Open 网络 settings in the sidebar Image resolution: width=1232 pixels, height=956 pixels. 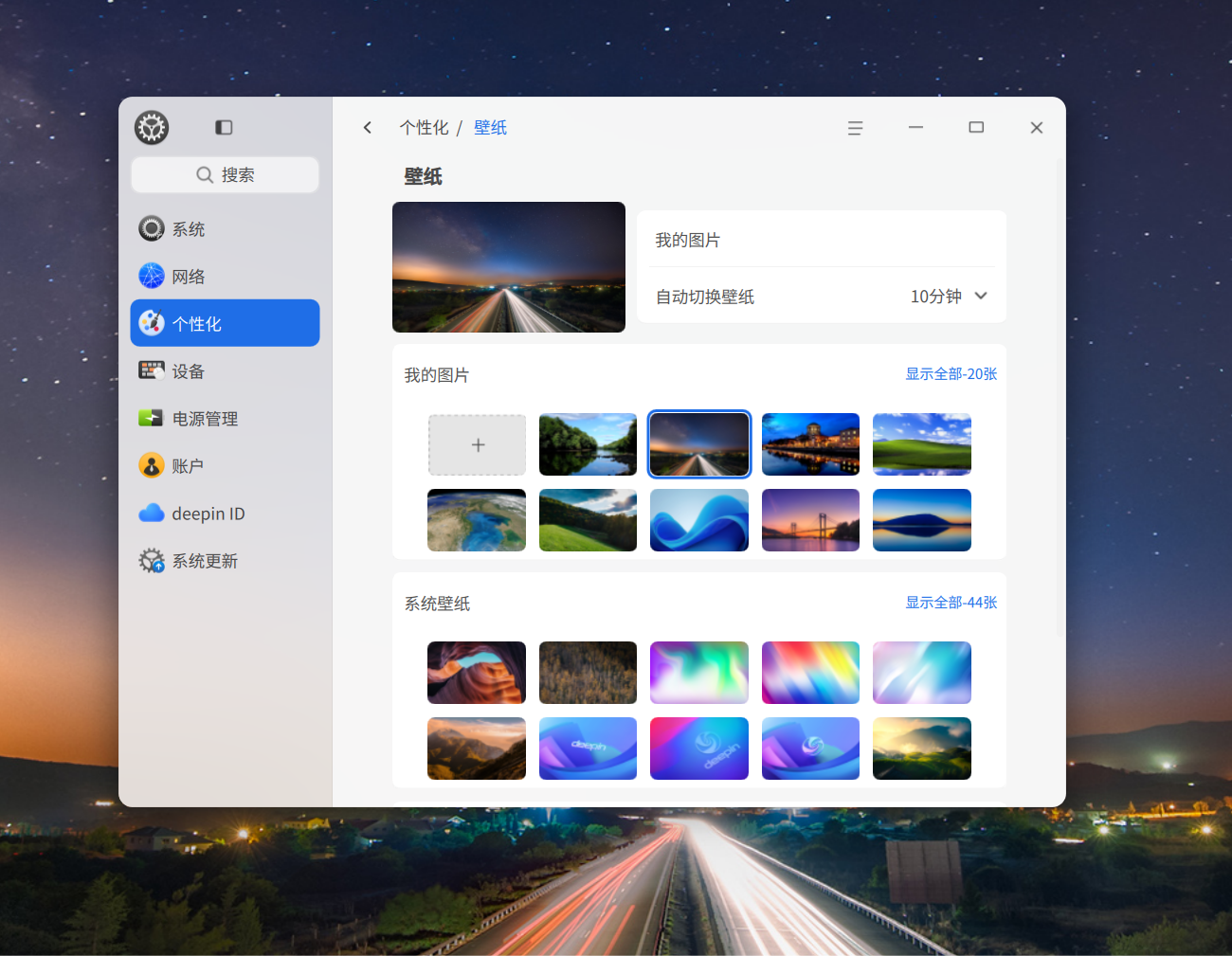[225, 276]
